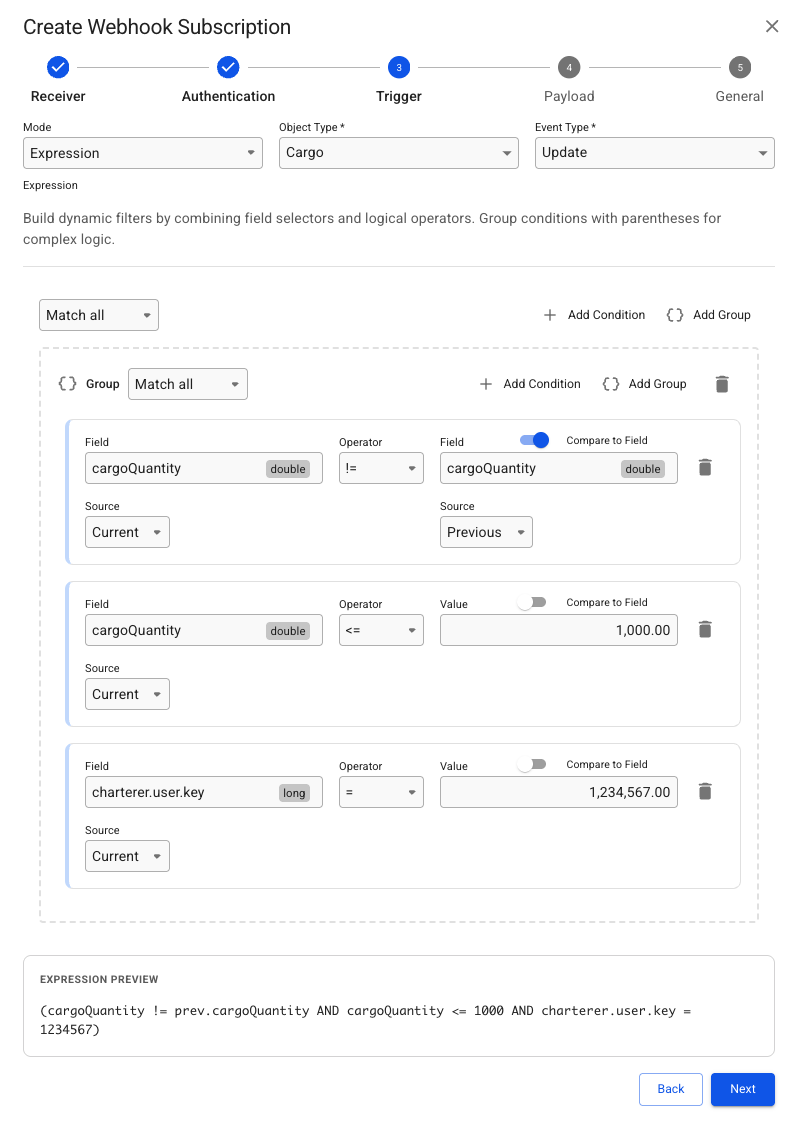Jump to the Payload step
This screenshot has width=798, height=1125.
pyautogui.click(x=569, y=68)
